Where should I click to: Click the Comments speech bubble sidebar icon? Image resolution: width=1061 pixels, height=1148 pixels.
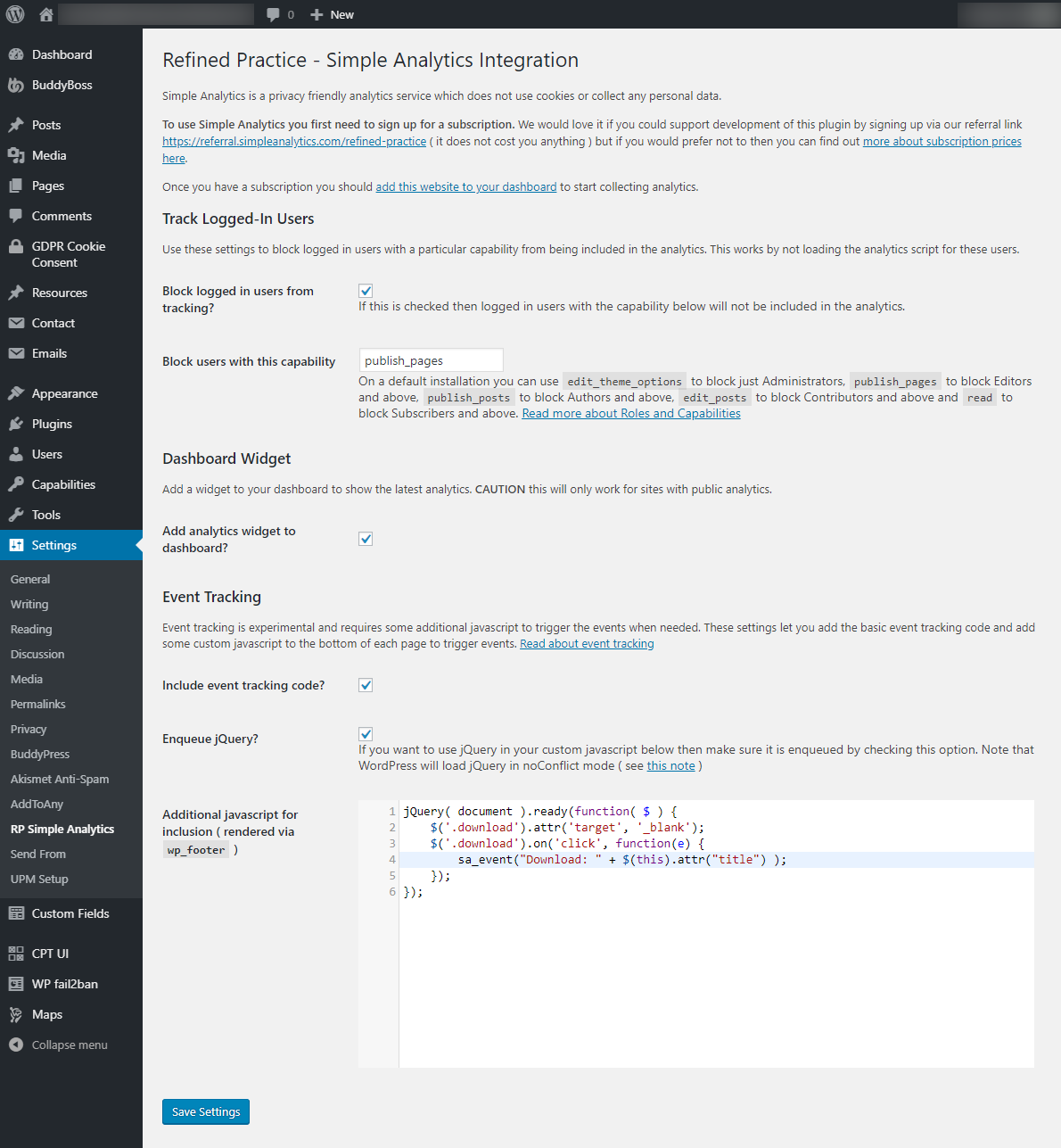(16, 216)
